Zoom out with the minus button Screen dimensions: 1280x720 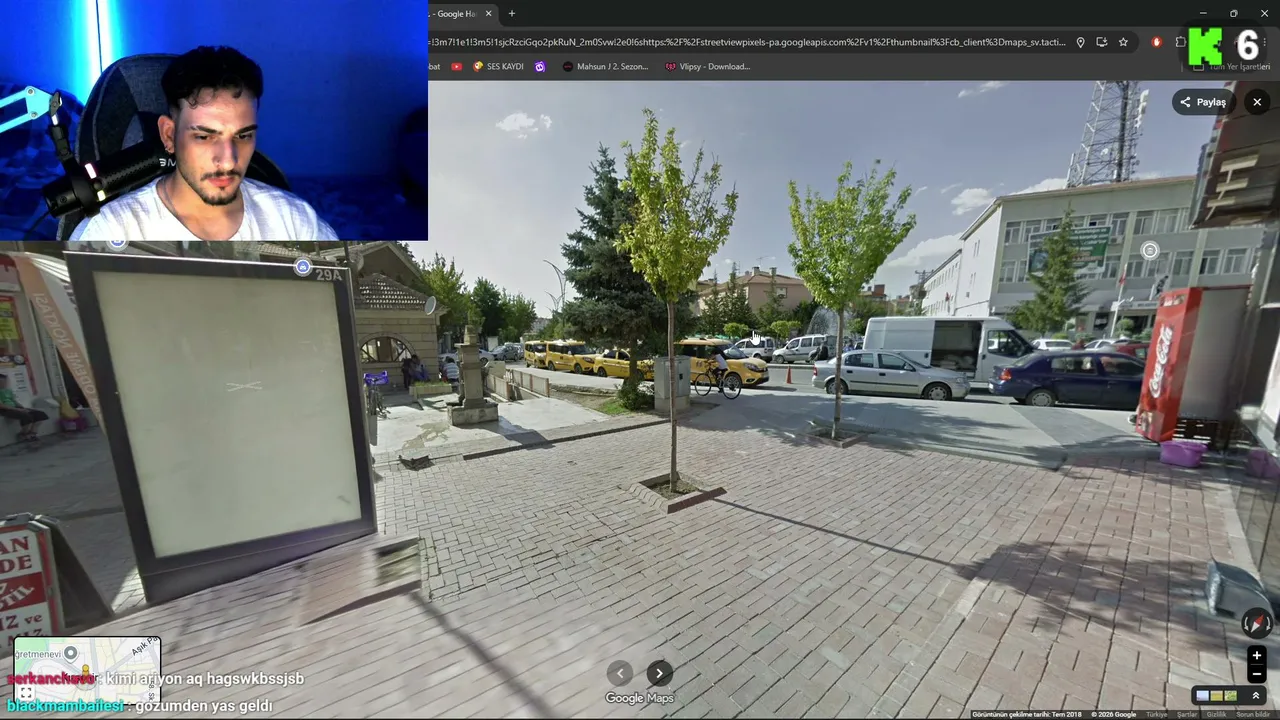[1257, 674]
